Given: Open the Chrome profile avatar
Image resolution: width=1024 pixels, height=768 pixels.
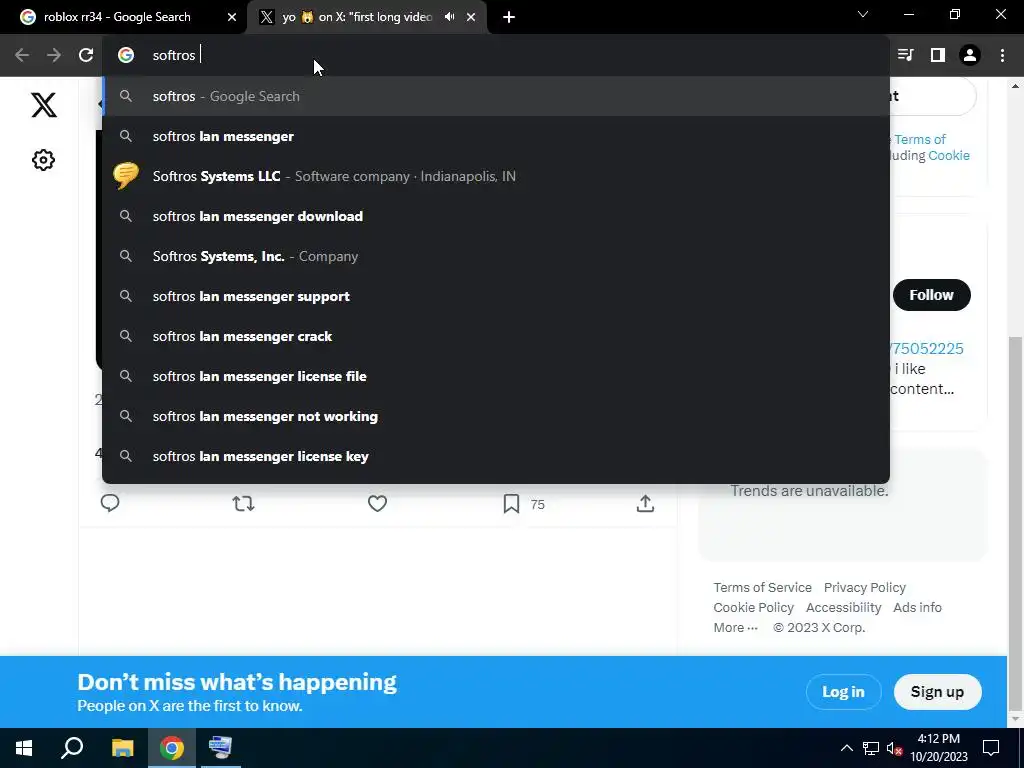Looking at the screenshot, I should [970, 55].
